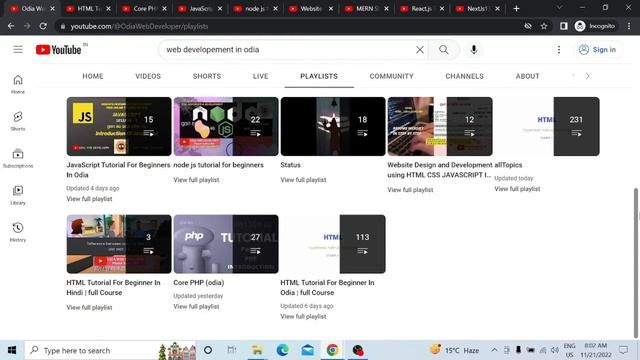Switch to the VIDEOS tab
Viewport: 640px width, 360px height.
point(148,76)
